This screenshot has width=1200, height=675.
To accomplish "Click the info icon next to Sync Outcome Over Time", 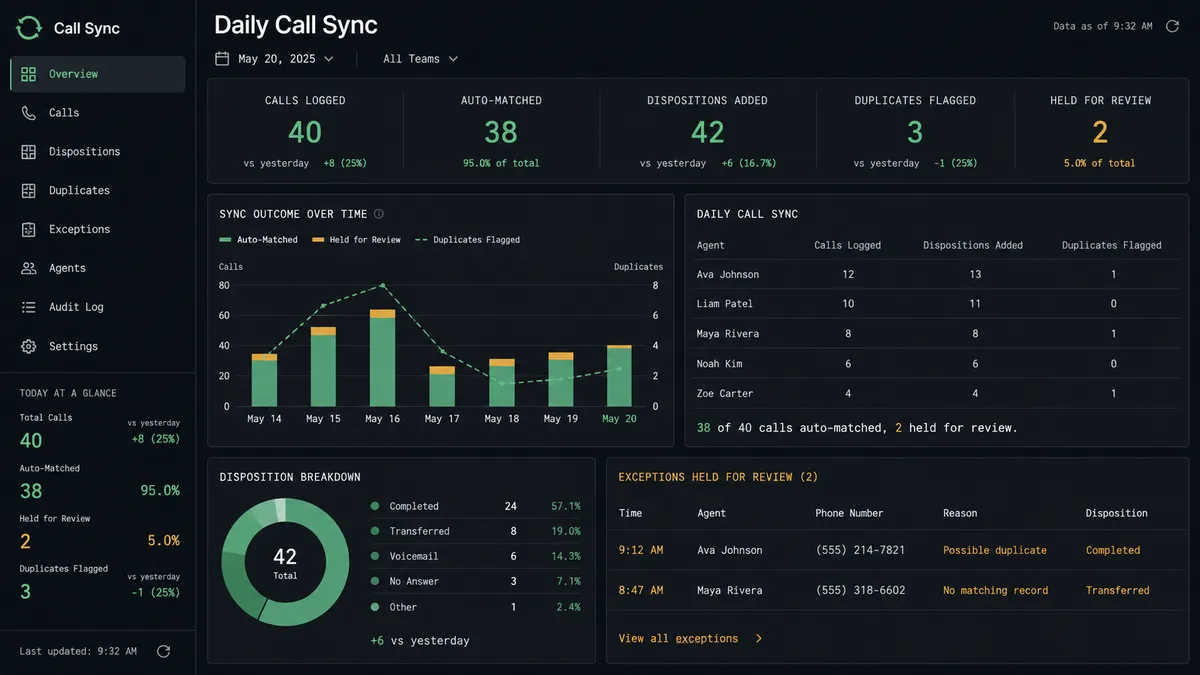I will click(378, 214).
